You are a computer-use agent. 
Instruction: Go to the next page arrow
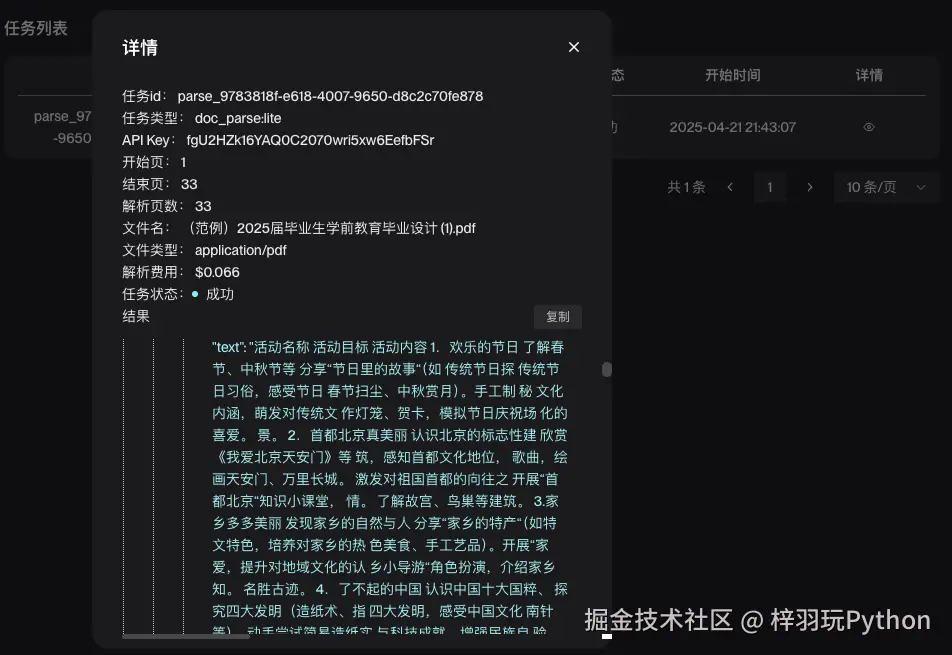pos(810,187)
